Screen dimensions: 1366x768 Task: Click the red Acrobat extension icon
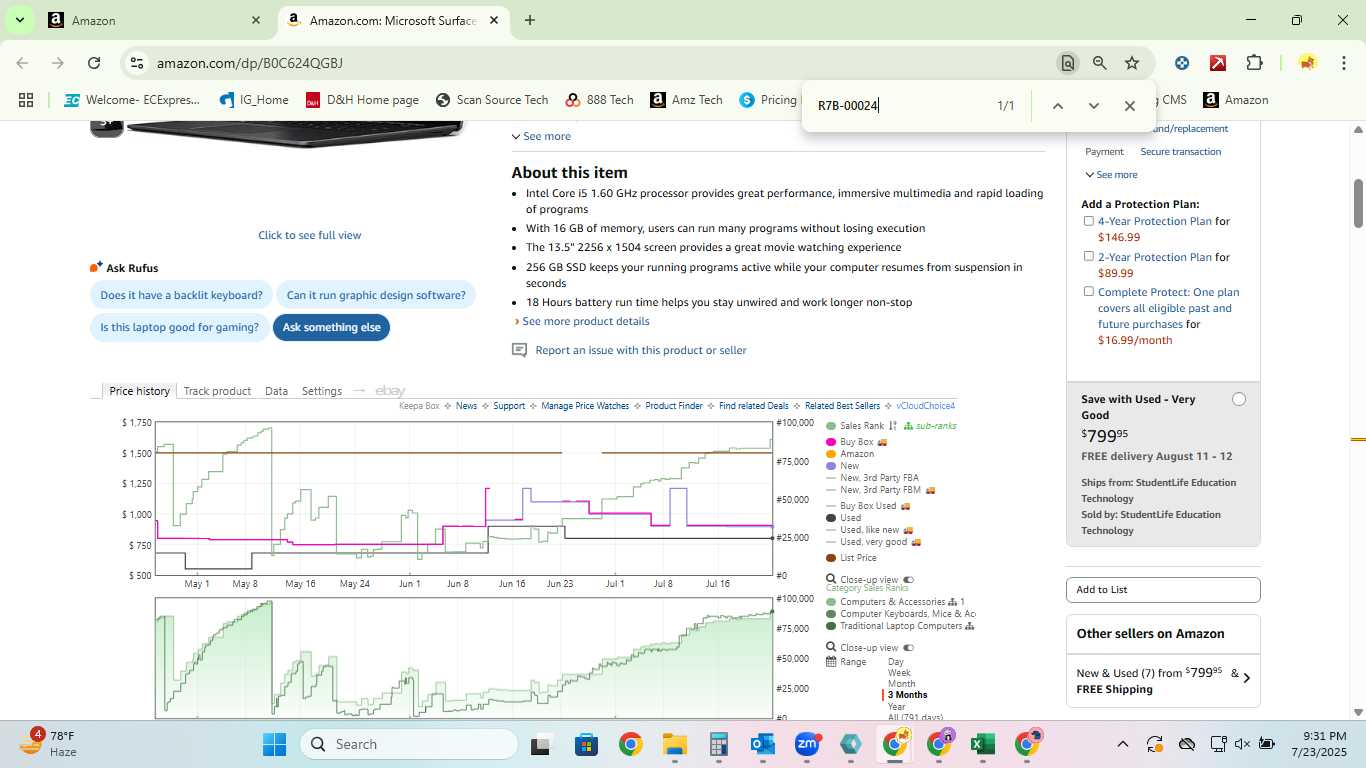1218,63
